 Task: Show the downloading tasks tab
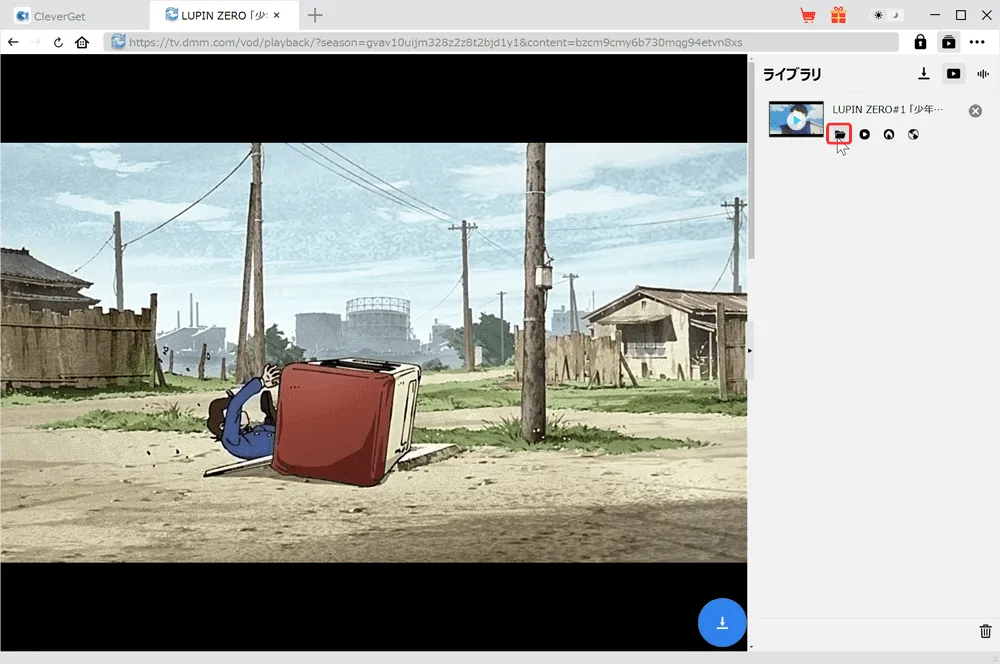[923, 74]
